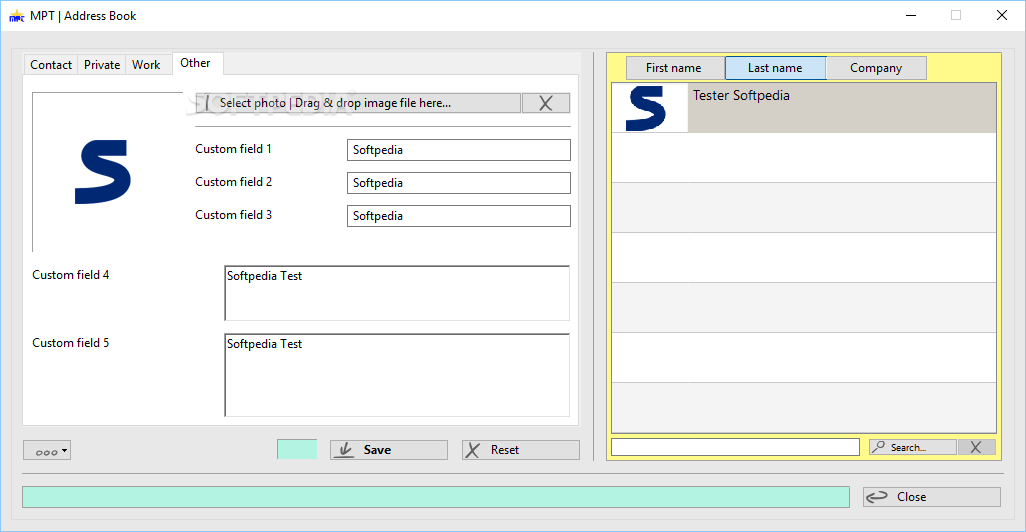Click the Custom field 5 label
Viewport: 1026px width, 532px height.
click(x=71, y=343)
